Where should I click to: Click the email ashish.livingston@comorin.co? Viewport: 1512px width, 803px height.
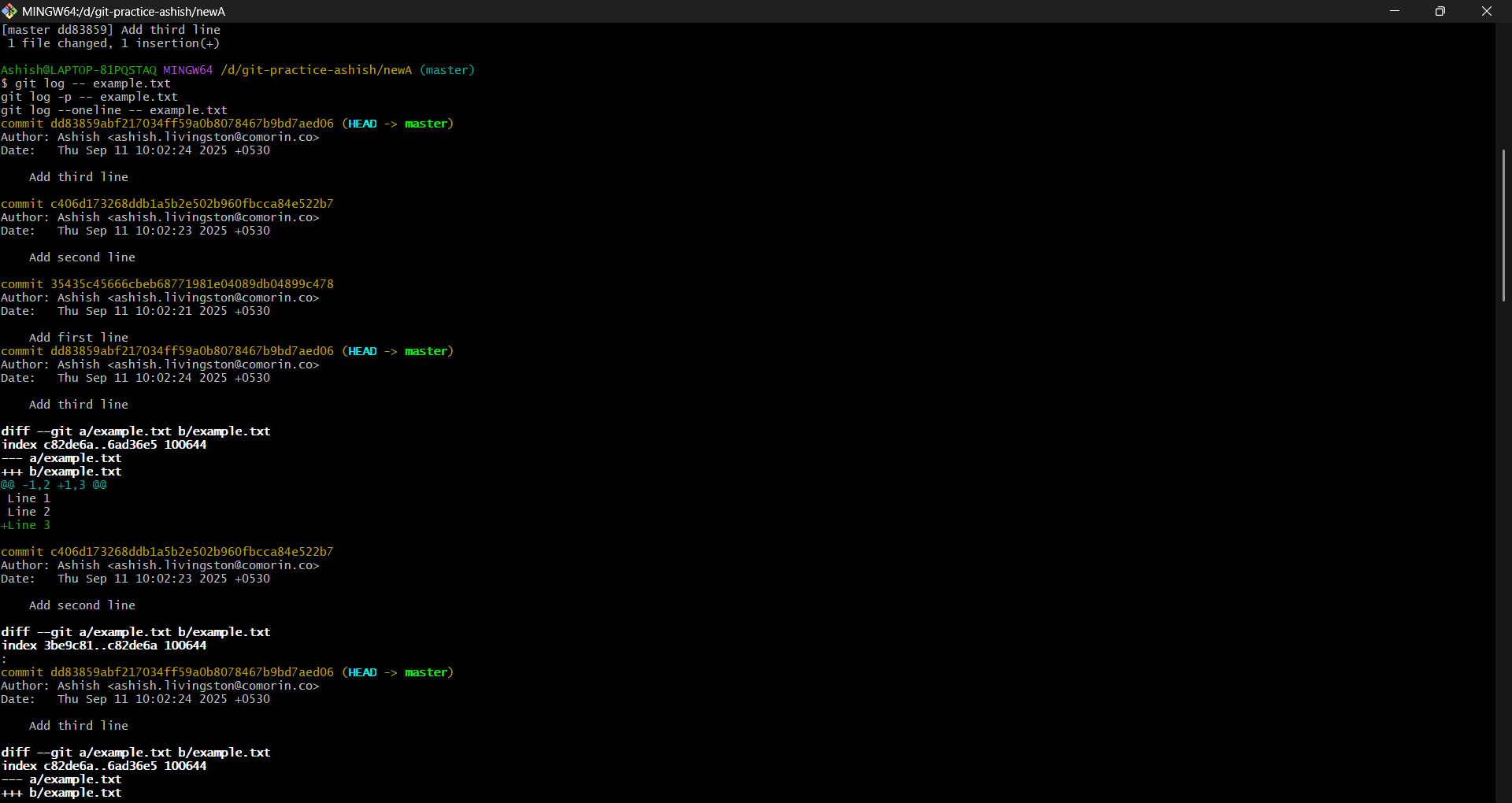[211, 136]
